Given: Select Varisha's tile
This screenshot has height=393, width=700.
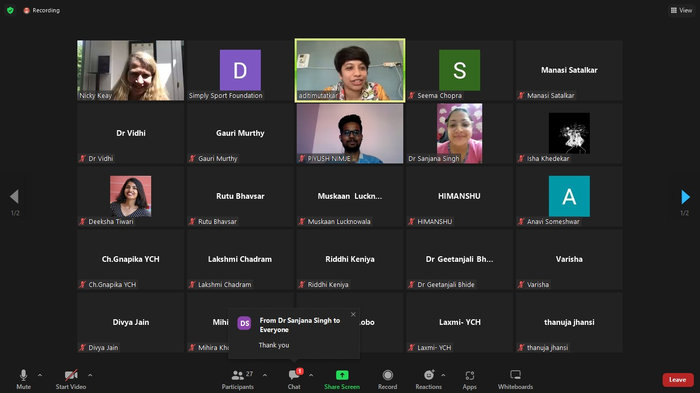Looking at the screenshot, I should pyautogui.click(x=569, y=259).
